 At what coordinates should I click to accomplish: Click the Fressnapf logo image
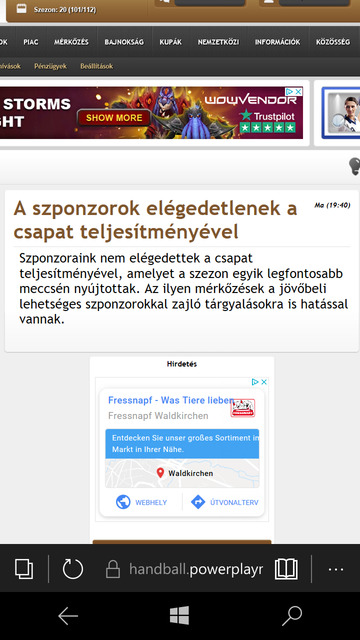point(242,407)
